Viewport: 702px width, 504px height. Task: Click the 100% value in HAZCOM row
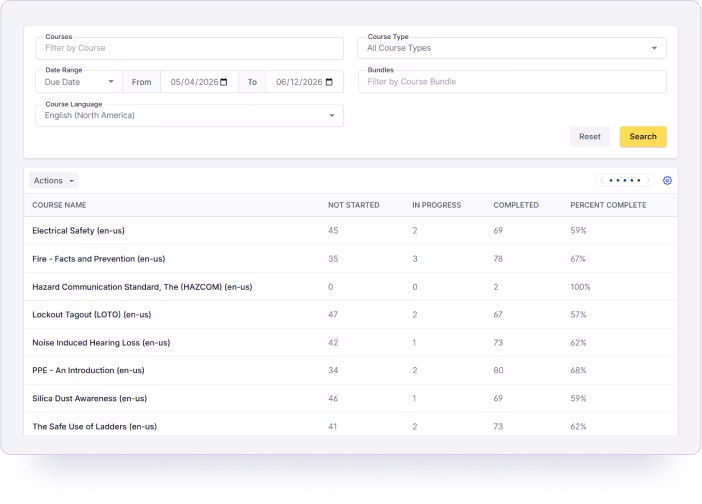pos(580,287)
